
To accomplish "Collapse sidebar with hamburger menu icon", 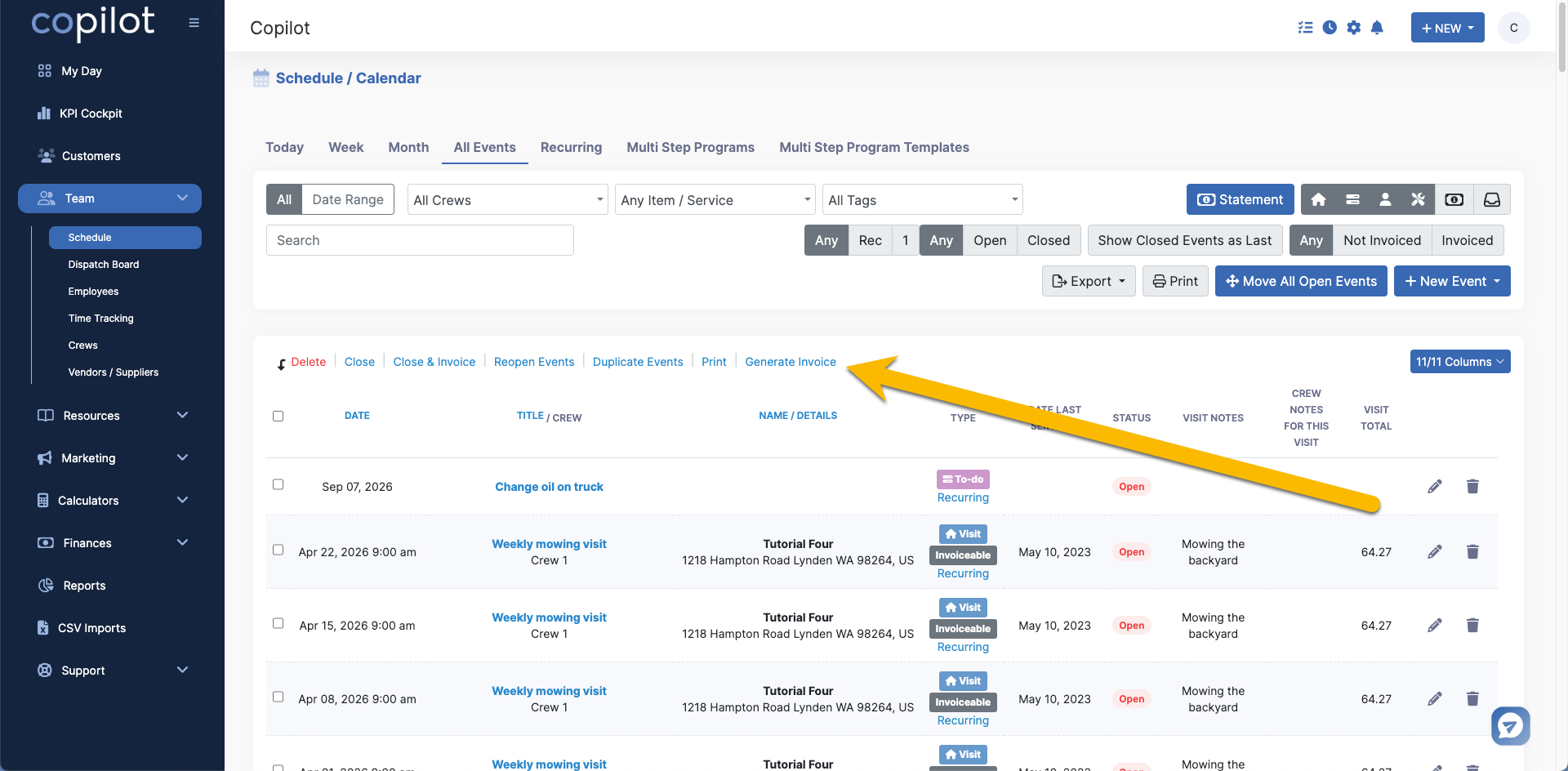I will pyautogui.click(x=194, y=23).
